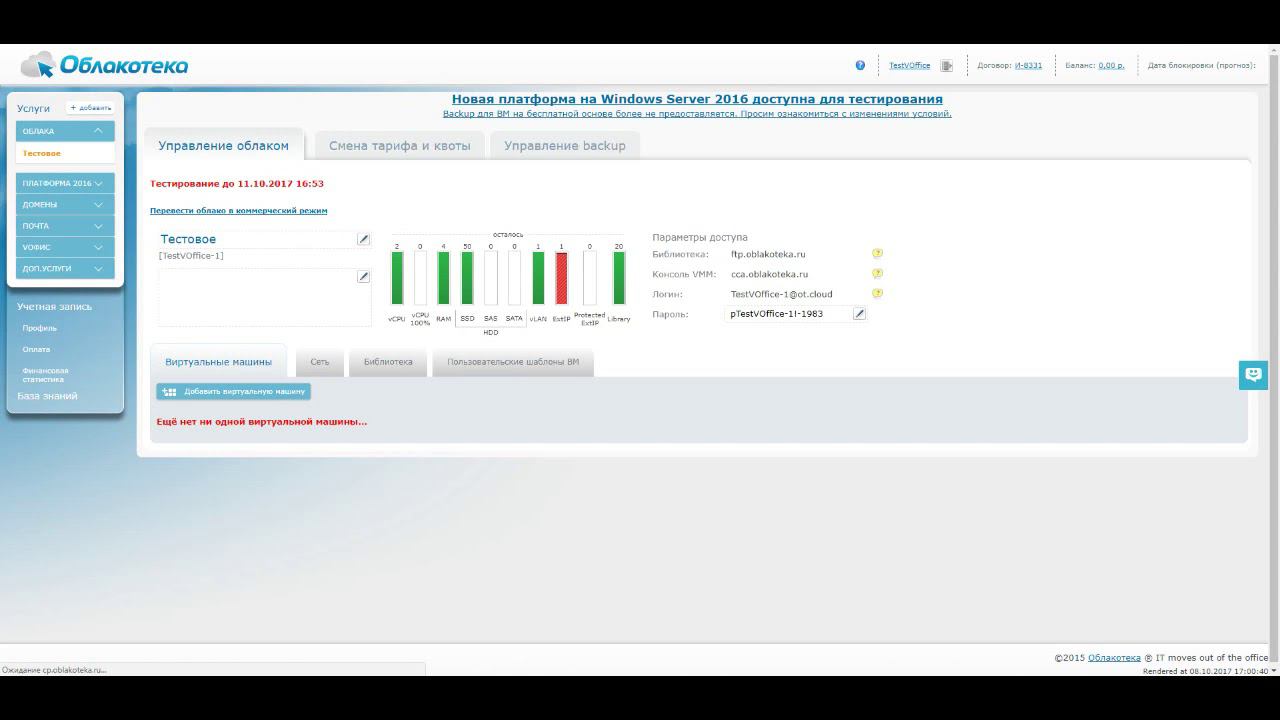Open contract И-8331 link
The width and height of the screenshot is (1280, 720).
(1028, 66)
